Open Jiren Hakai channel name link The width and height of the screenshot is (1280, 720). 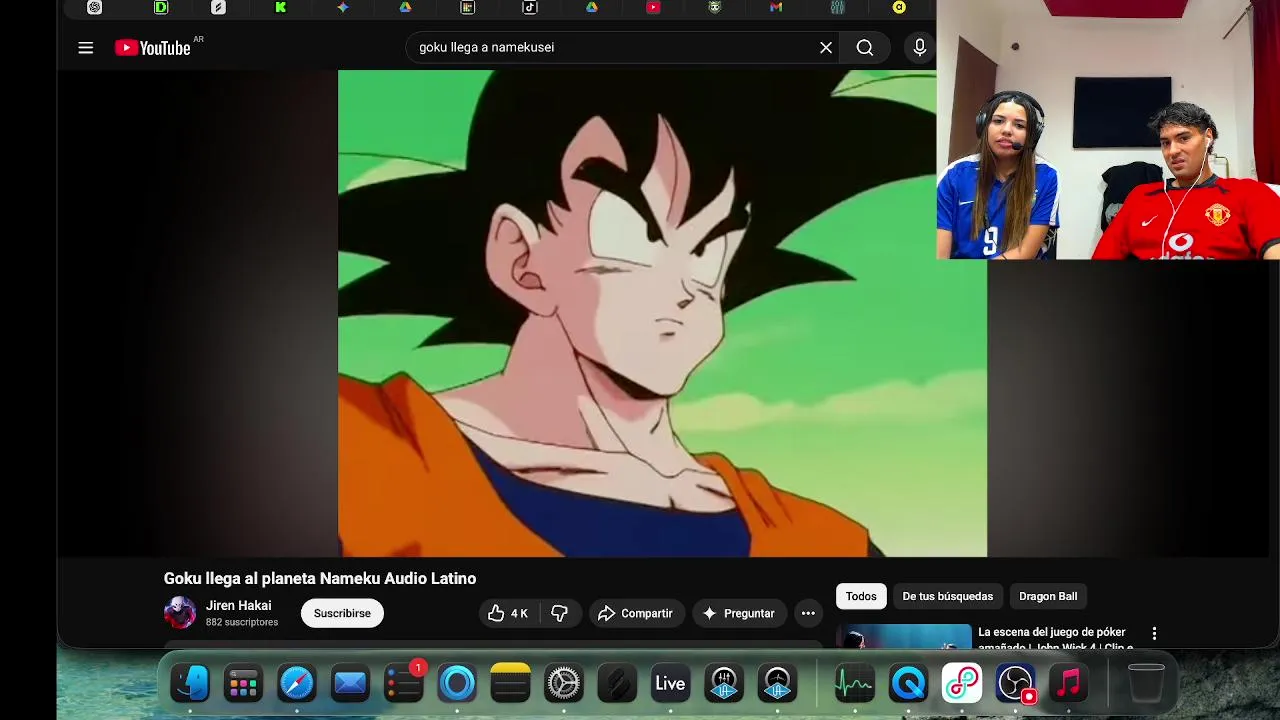(x=238, y=605)
